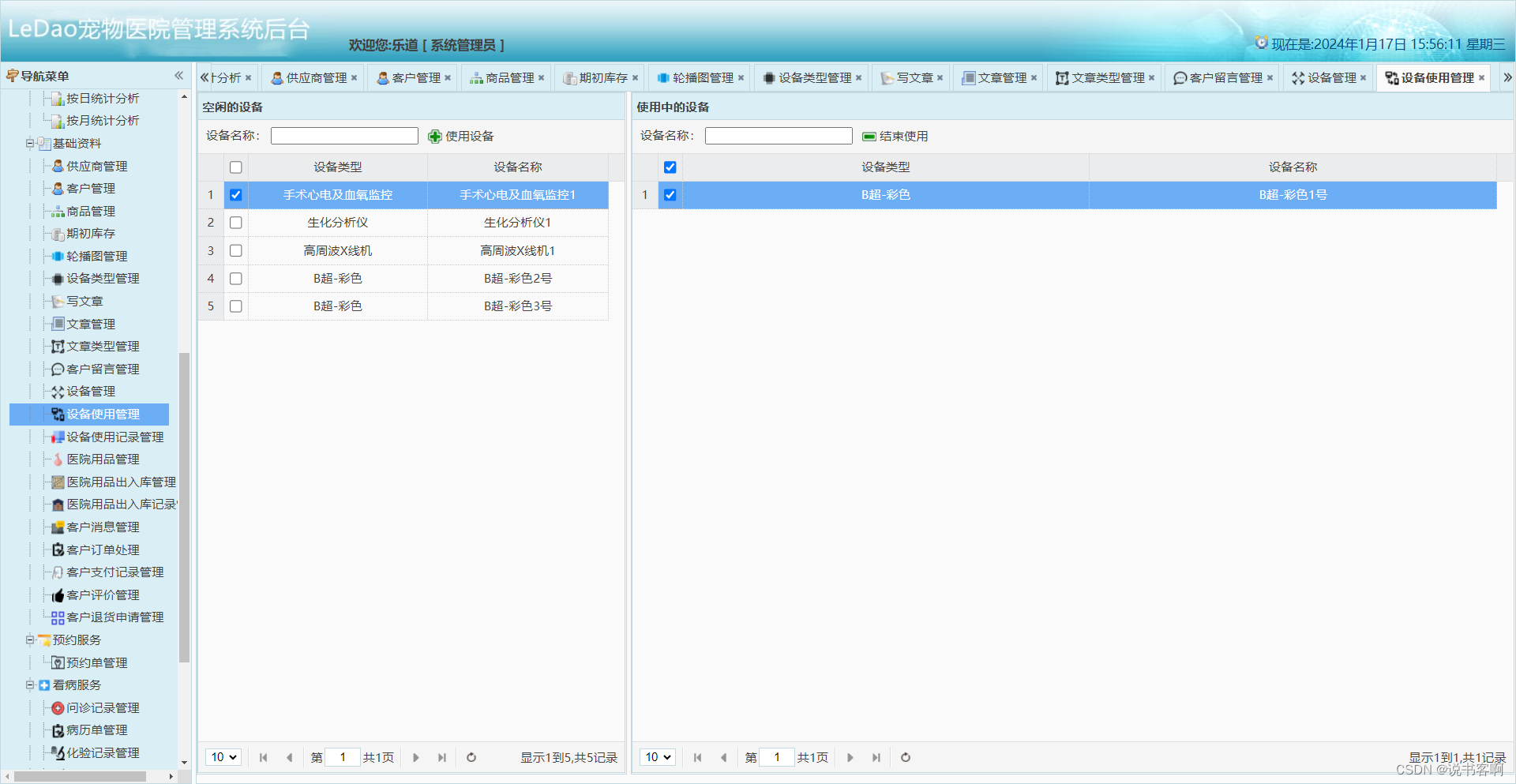Open 设备类型管理 in the navigation tree
This screenshot has height=784, width=1516.
(103, 279)
